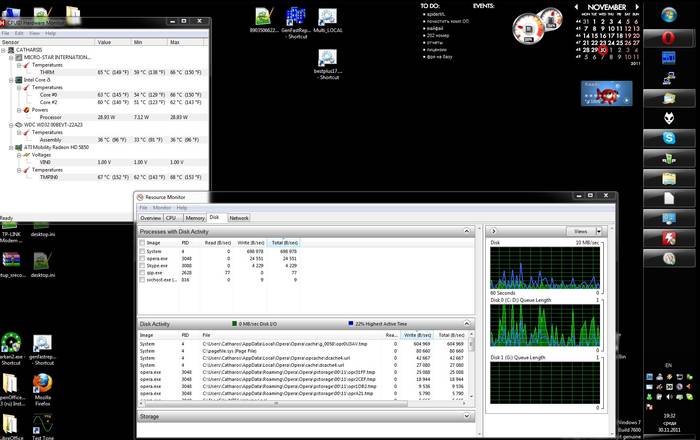Click the Disk Activity horizontal scrollbar
Viewport: 700px width, 440px height.
(276, 403)
